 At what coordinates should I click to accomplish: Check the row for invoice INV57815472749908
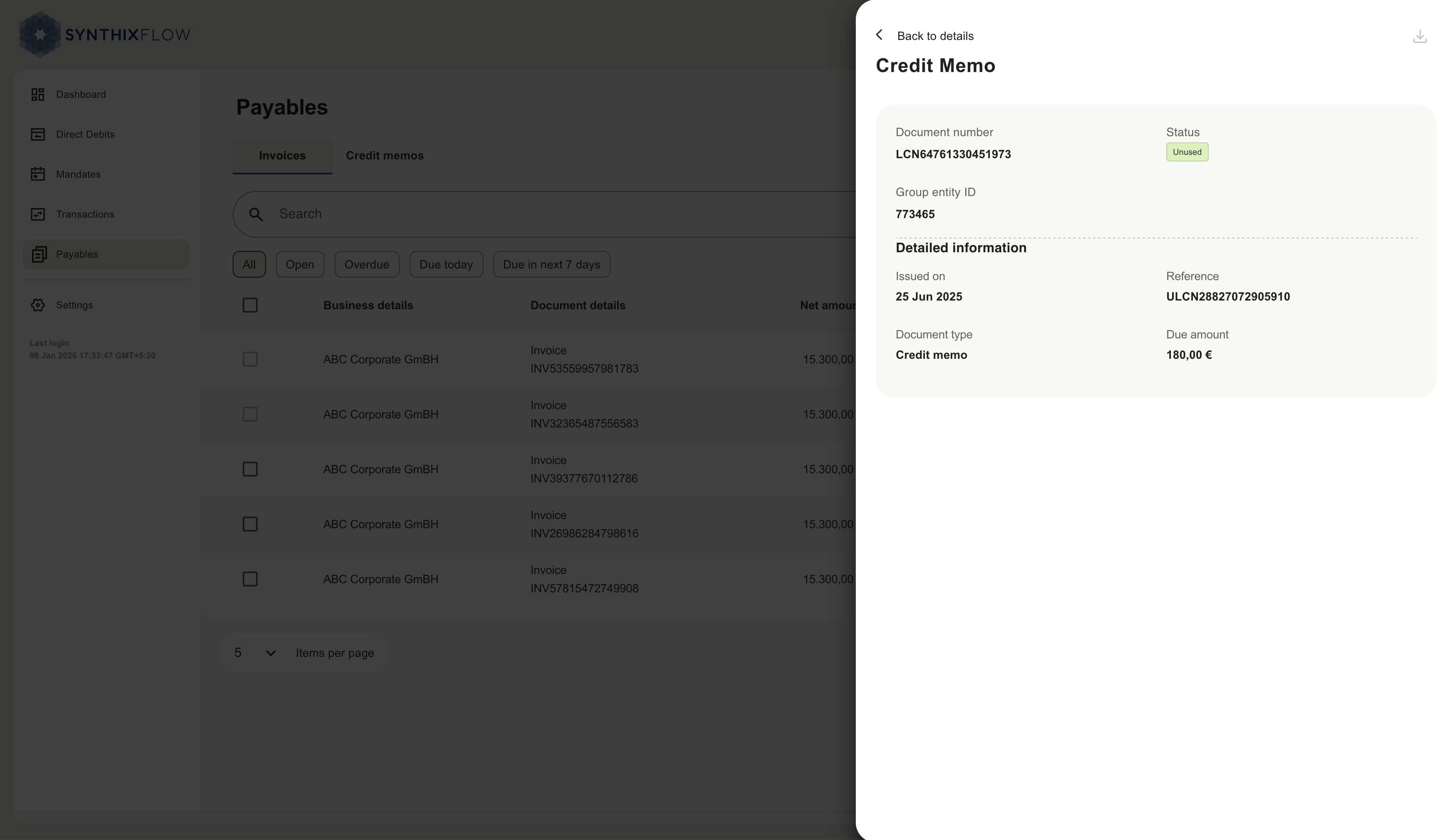(x=250, y=579)
